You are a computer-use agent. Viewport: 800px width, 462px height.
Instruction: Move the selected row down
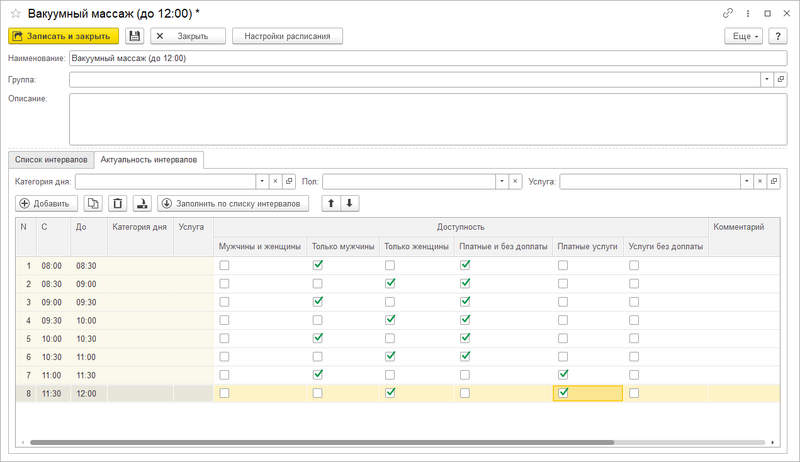point(349,203)
